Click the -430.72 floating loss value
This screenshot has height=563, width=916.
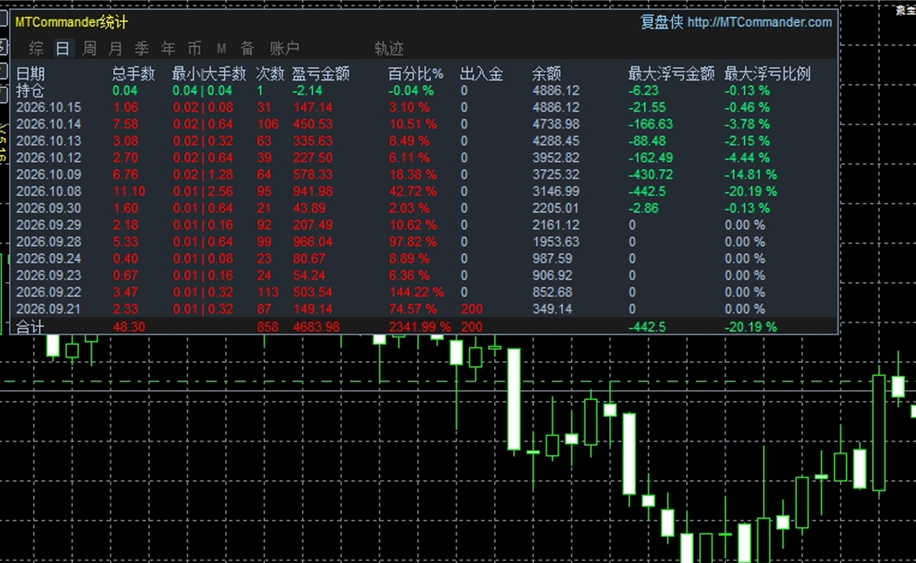[651, 175]
